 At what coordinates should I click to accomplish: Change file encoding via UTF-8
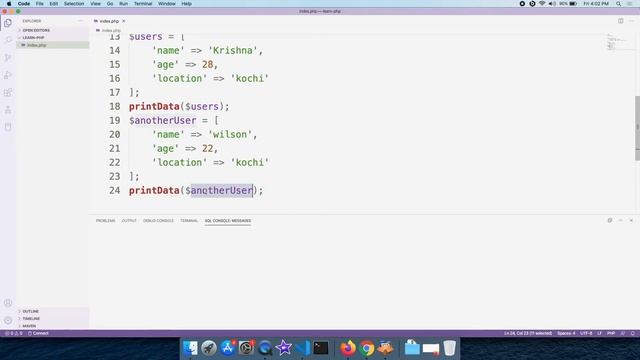pos(586,333)
